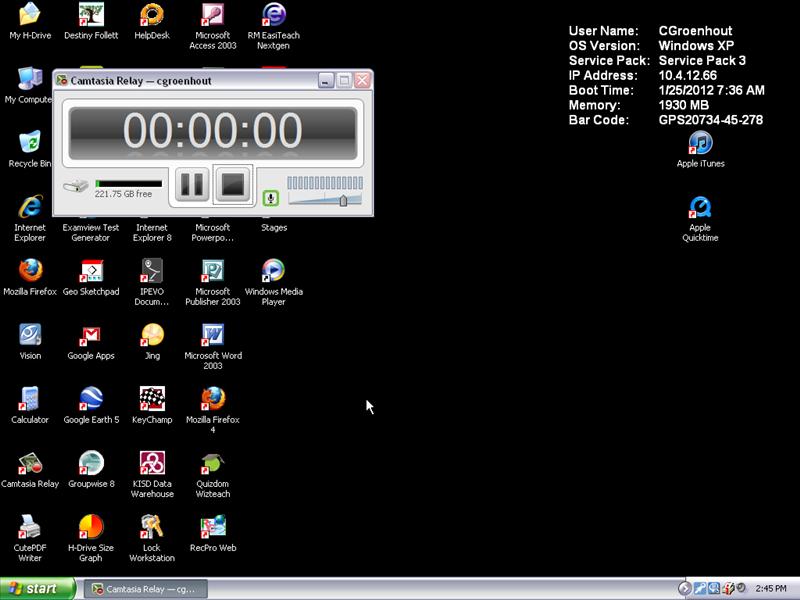
Task: Select the Jing icon
Action: (152, 341)
